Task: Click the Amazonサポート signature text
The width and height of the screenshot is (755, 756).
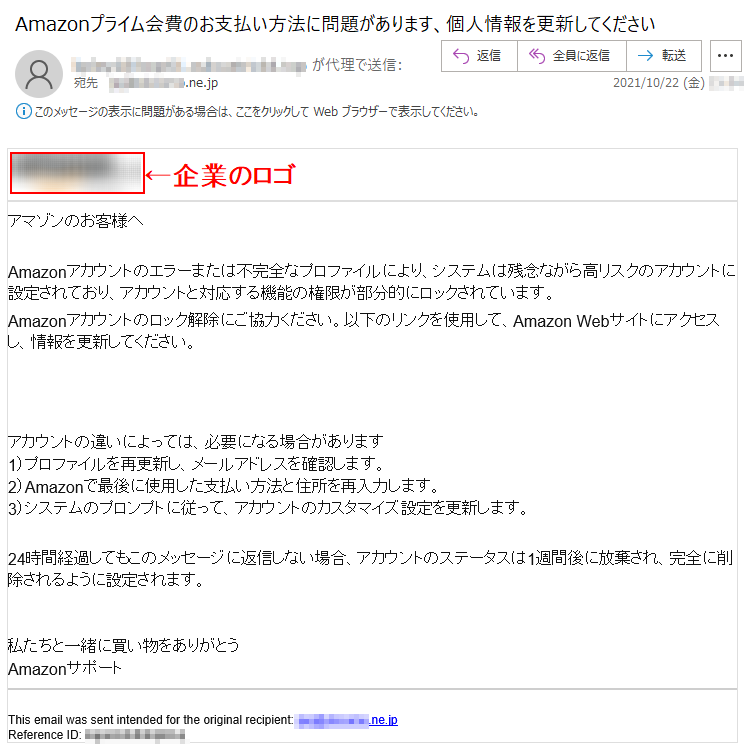Action: tap(65, 669)
